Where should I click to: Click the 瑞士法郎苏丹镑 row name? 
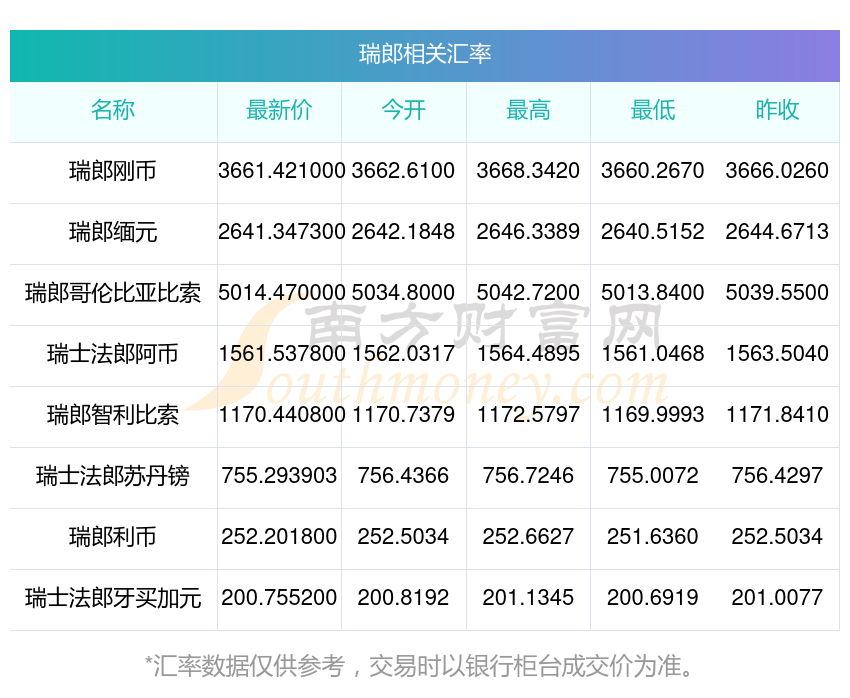pos(113,476)
